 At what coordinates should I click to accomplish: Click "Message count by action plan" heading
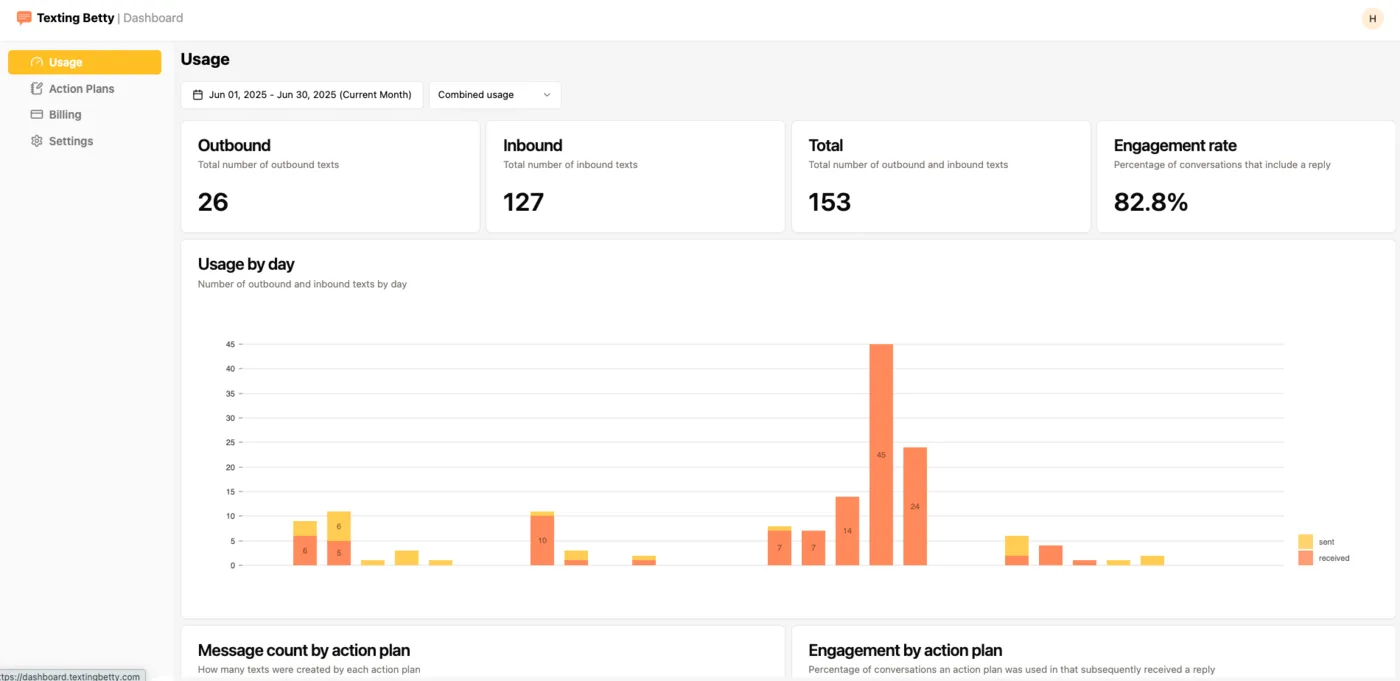coord(304,650)
